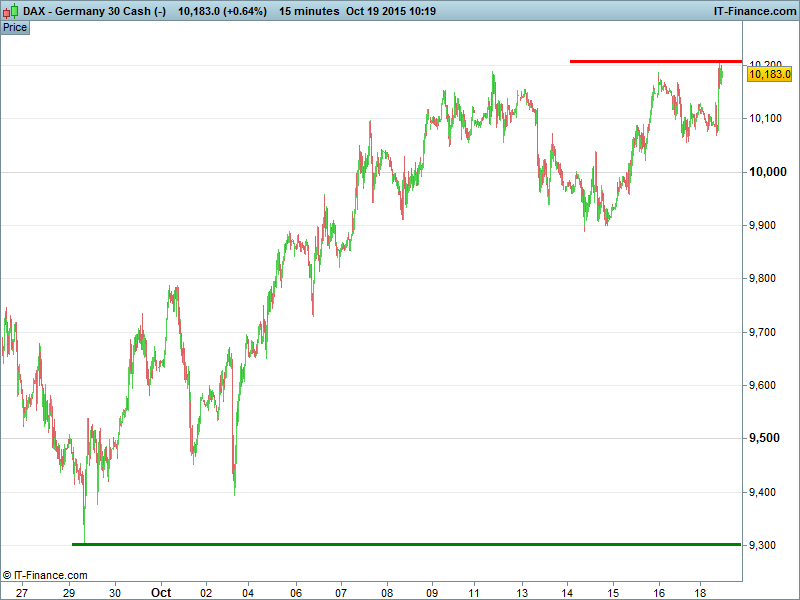Image resolution: width=800 pixels, height=600 pixels.
Task: Click the 10,183.0 (+0.64%) quote in header
Action: pos(223,10)
